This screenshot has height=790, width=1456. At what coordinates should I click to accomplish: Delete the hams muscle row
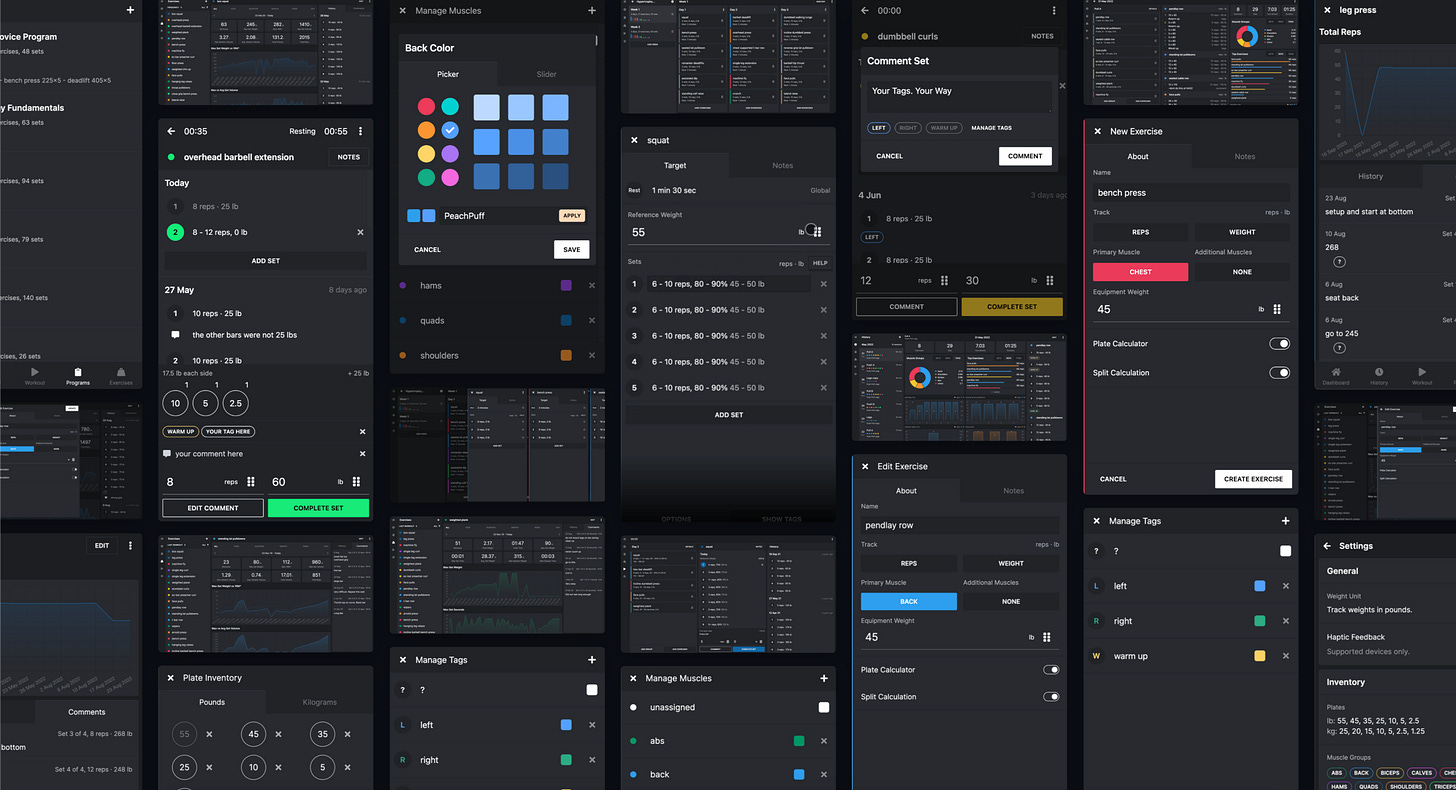592,285
